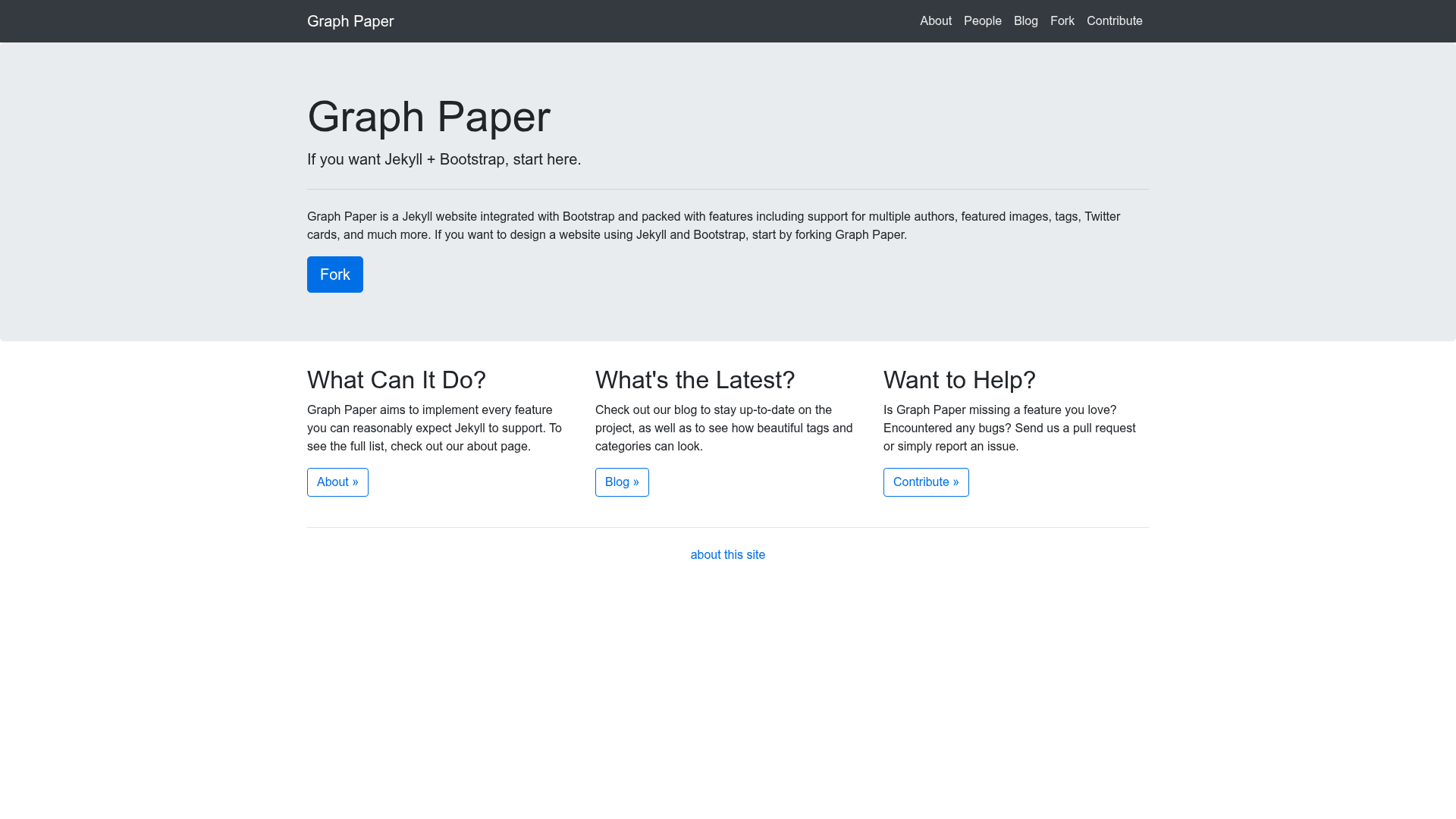Click the large Graph Paper page heading

tap(429, 117)
